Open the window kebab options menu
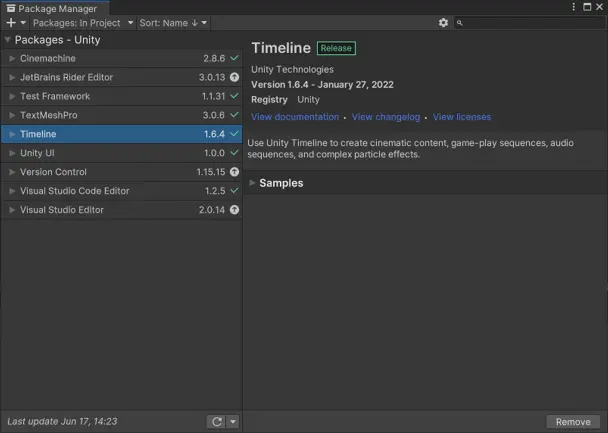608x433 pixels. 573,7
